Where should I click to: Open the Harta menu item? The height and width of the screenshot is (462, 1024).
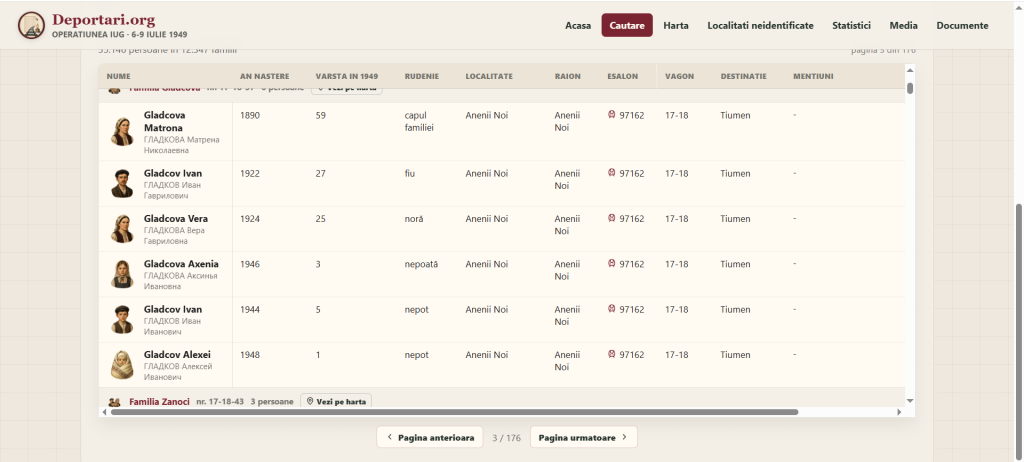tap(675, 25)
